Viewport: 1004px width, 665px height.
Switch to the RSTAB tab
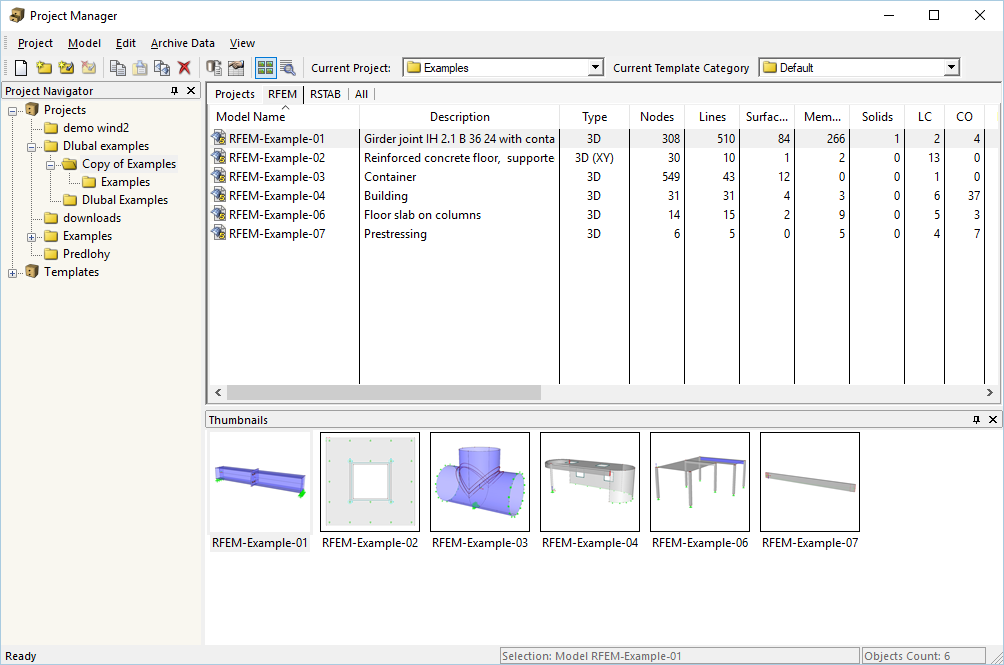point(325,94)
